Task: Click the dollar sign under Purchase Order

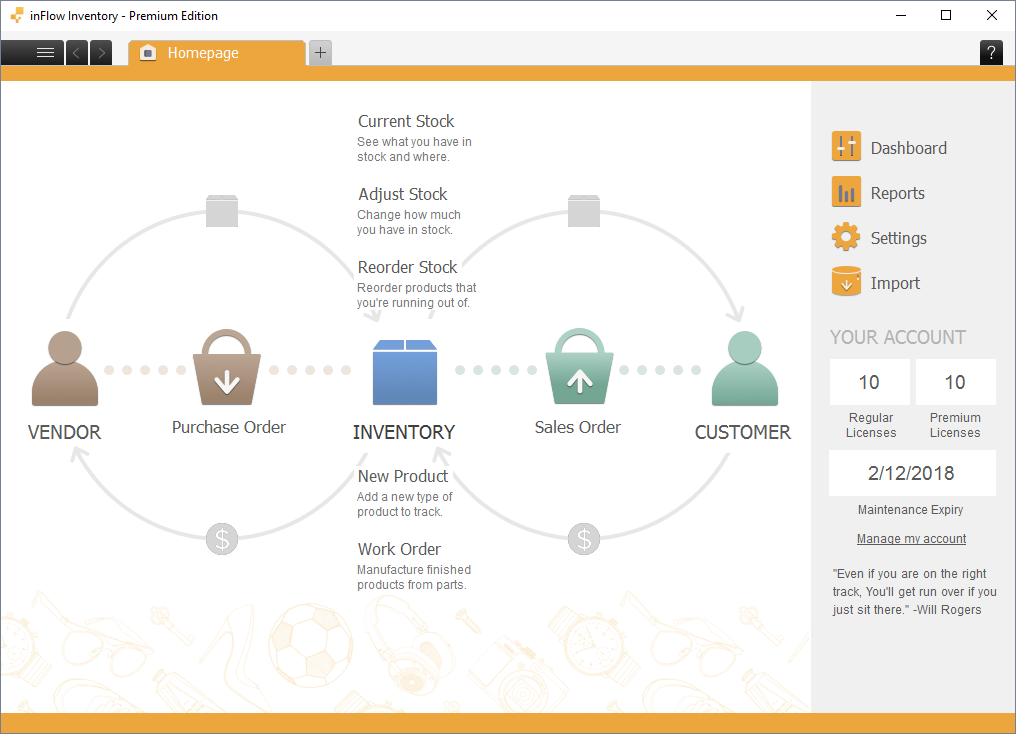Action: point(222,540)
